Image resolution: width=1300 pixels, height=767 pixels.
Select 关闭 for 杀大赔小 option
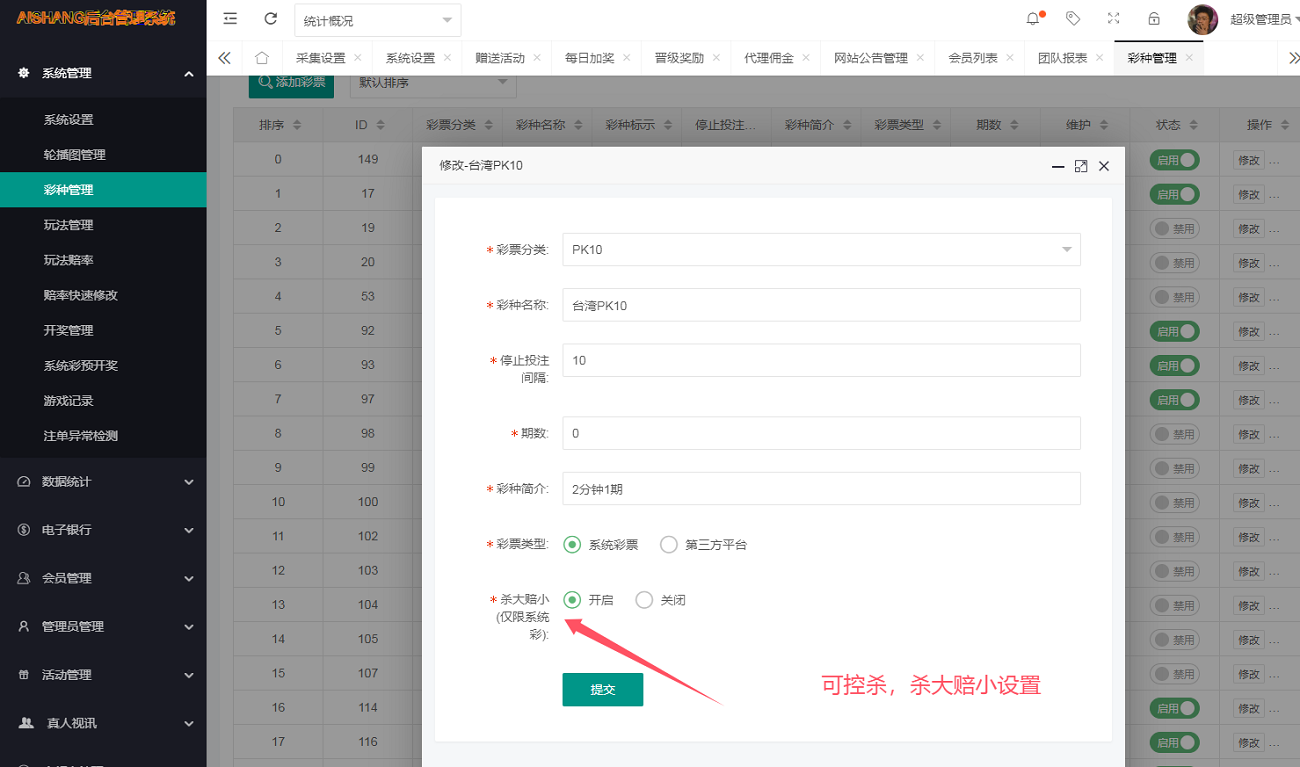point(645,600)
